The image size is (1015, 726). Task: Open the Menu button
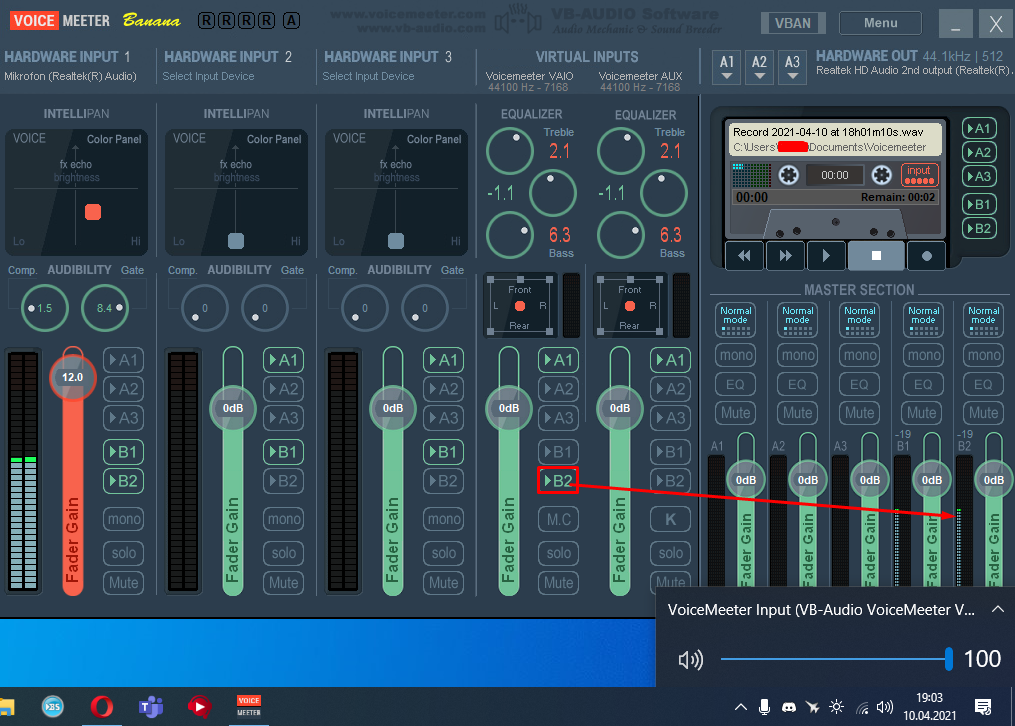pyautogui.click(x=880, y=23)
